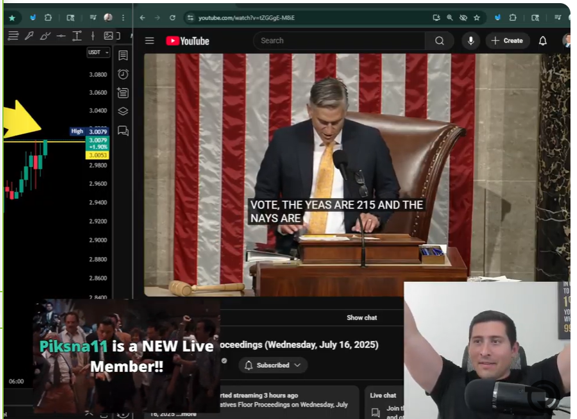View site information next to the youtube.com URL
Screen dimensions: 577x419
[x=190, y=18]
